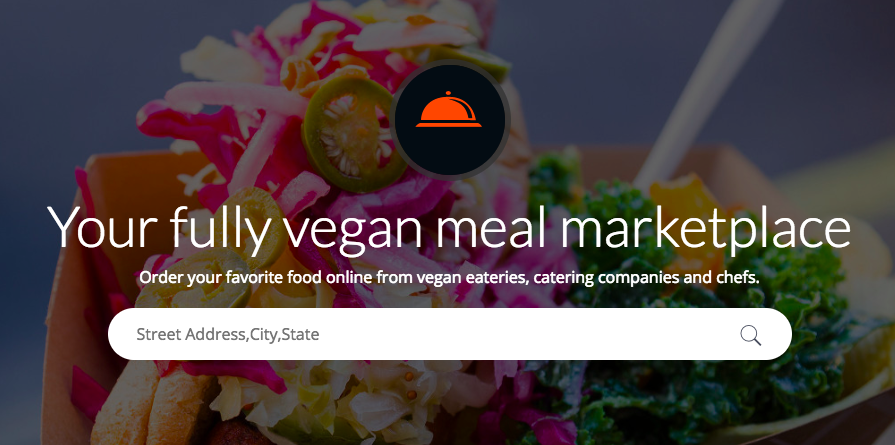Click the magnifying glass search icon

pyautogui.click(x=751, y=335)
